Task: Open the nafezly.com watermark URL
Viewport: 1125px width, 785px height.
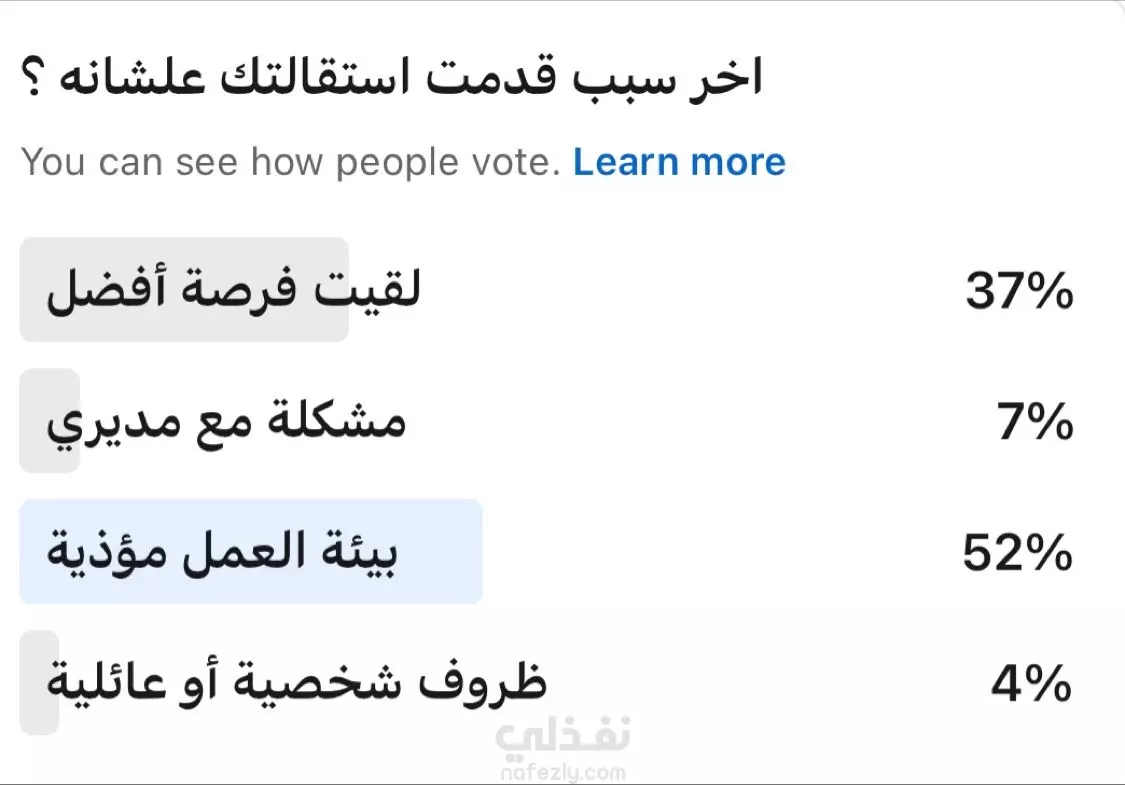Action: click(563, 773)
